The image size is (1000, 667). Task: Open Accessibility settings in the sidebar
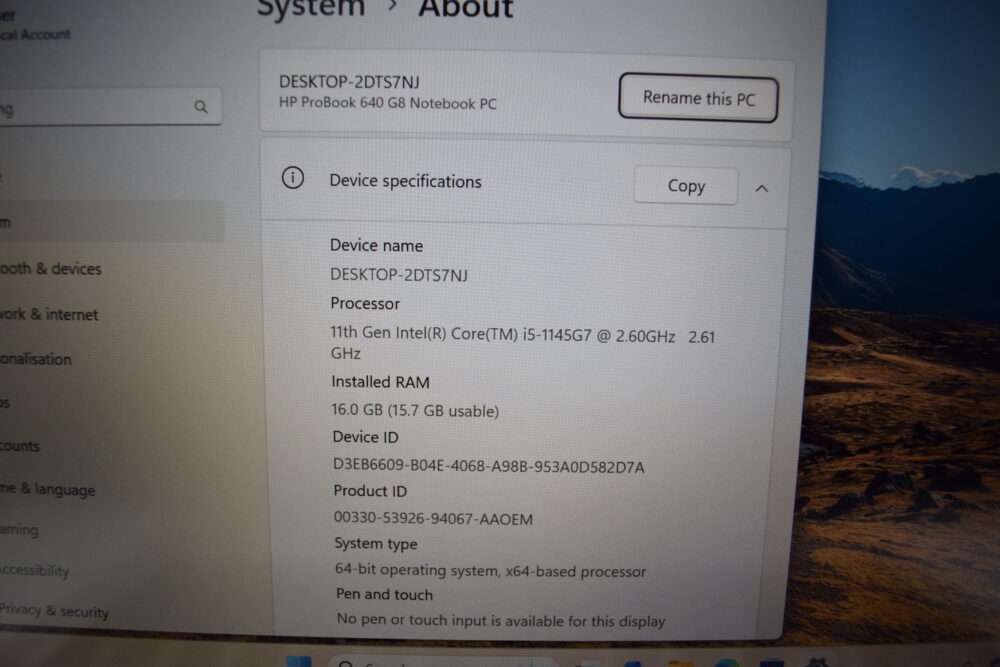point(34,570)
